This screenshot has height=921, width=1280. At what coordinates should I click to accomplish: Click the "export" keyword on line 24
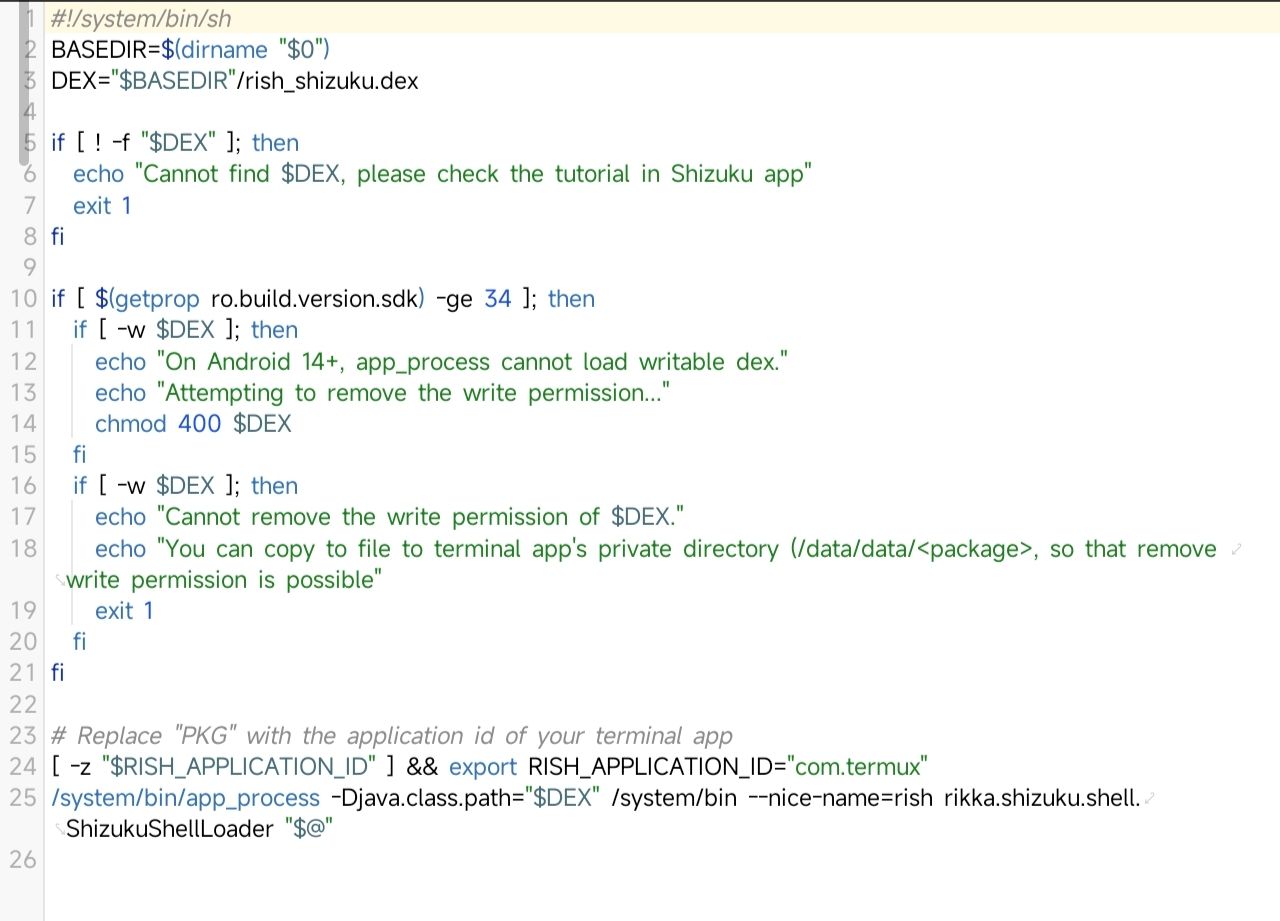[484, 767]
